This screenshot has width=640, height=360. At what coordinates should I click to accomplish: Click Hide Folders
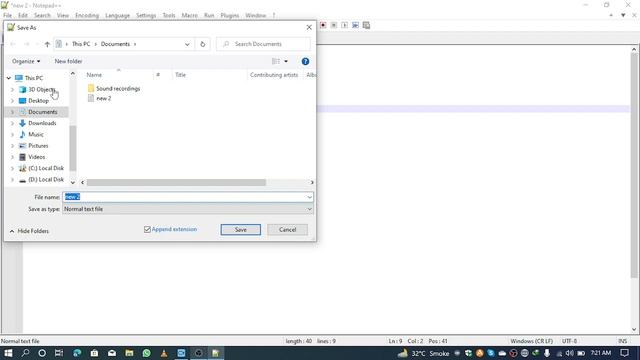click(x=29, y=231)
